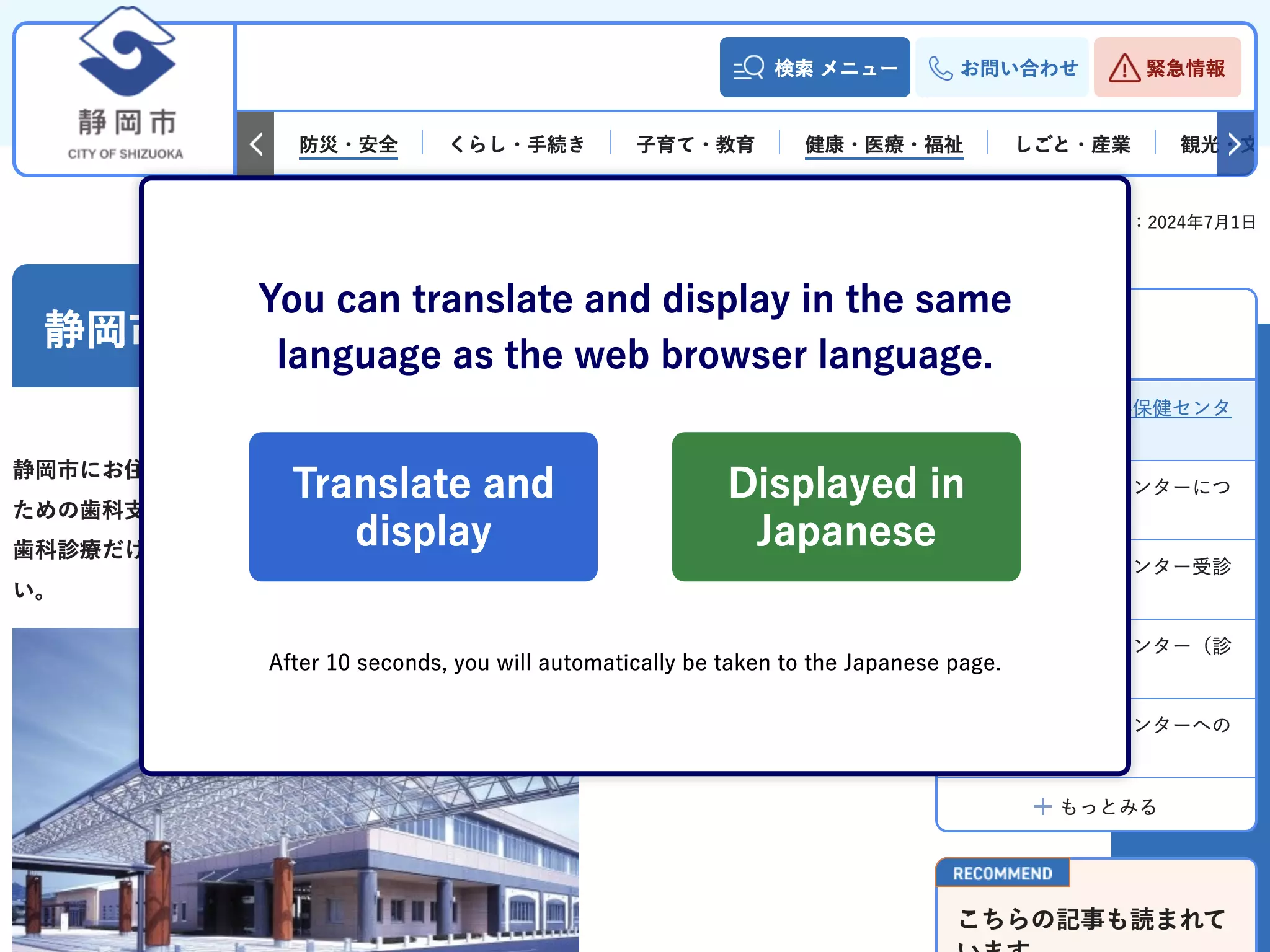Select 防災・安全 menu item
This screenshot has height=952, width=1270.
348,144
